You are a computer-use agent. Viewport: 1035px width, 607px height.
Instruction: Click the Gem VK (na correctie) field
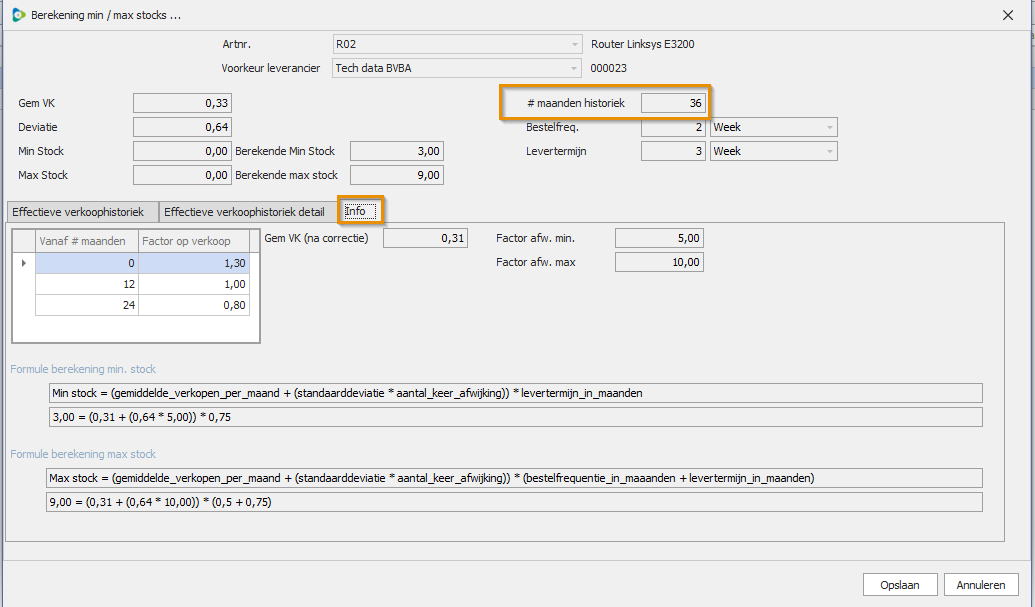[425, 238]
